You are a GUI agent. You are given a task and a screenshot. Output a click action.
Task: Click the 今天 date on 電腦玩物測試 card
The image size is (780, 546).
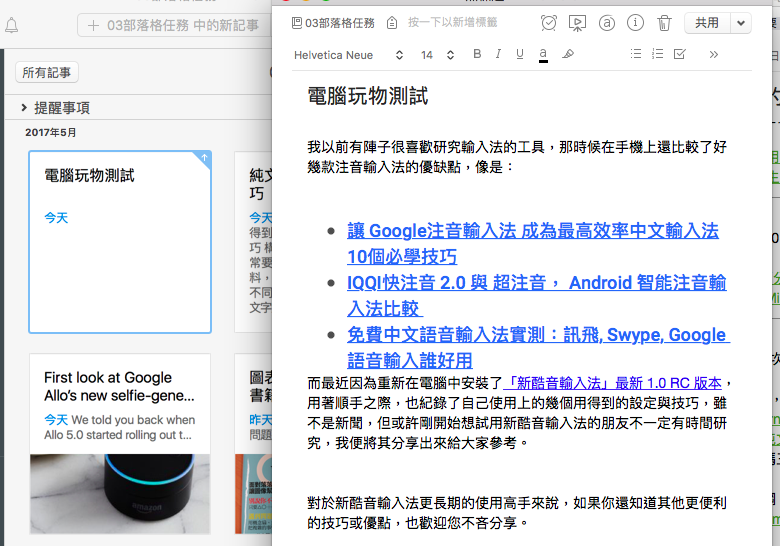click(x=56, y=218)
